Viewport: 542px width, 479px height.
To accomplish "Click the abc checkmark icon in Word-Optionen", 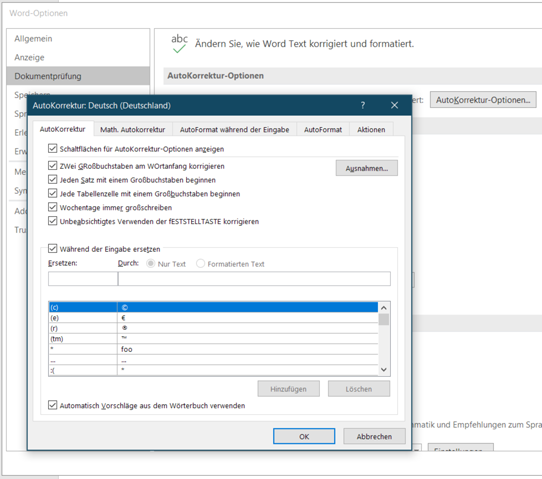I will point(179,44).
